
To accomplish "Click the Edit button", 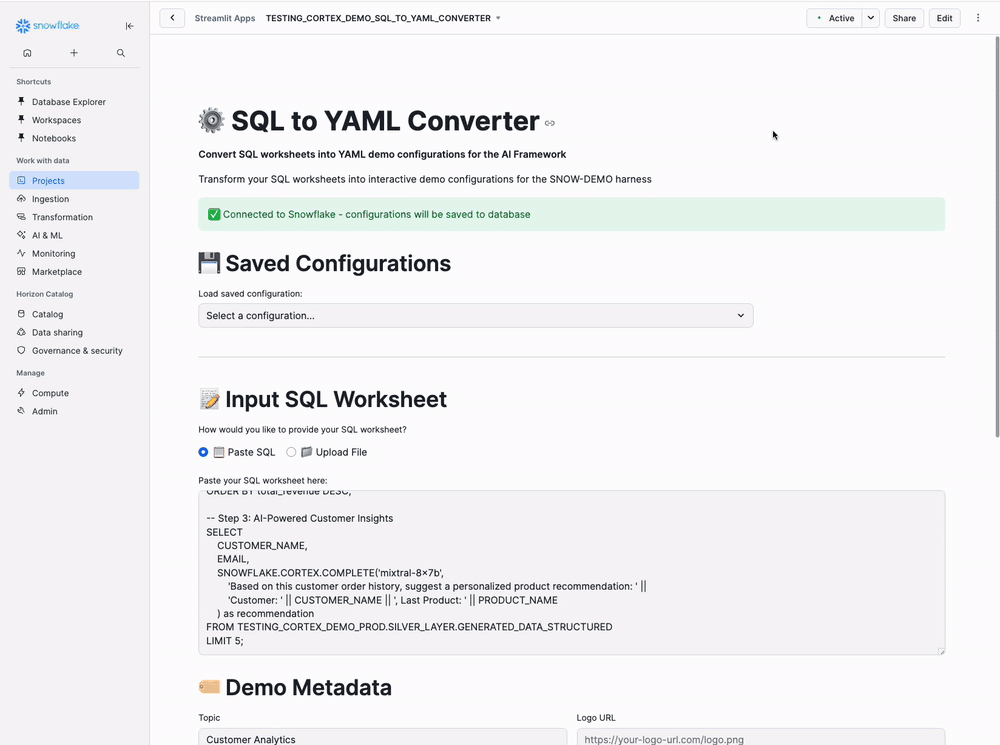I will 944,17.
